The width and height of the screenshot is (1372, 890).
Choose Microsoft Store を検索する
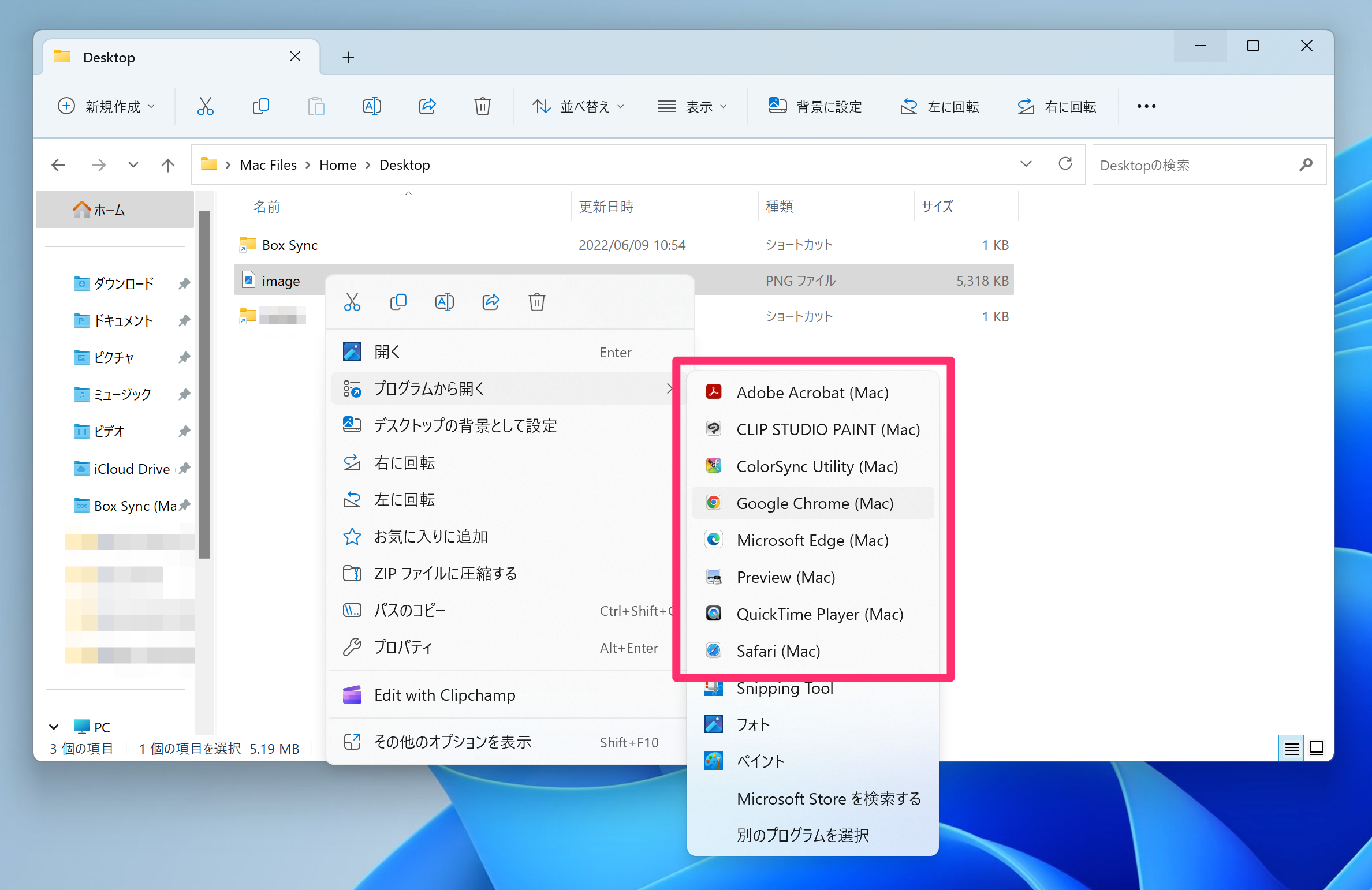coord(813,798)
